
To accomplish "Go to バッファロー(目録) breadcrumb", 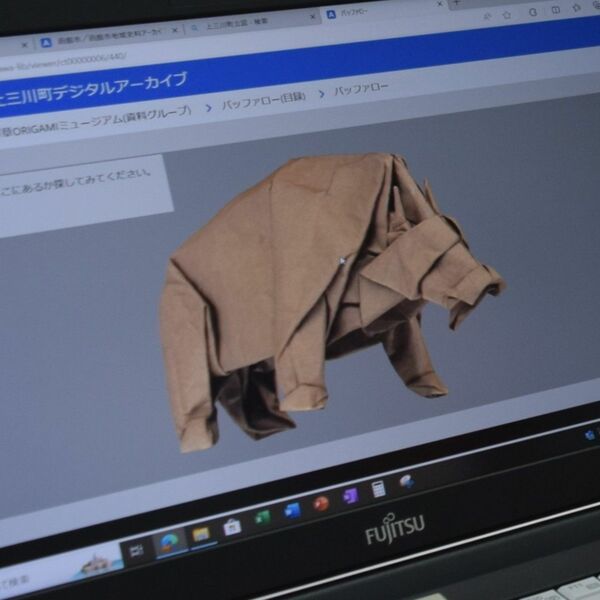I will point(264,101).
